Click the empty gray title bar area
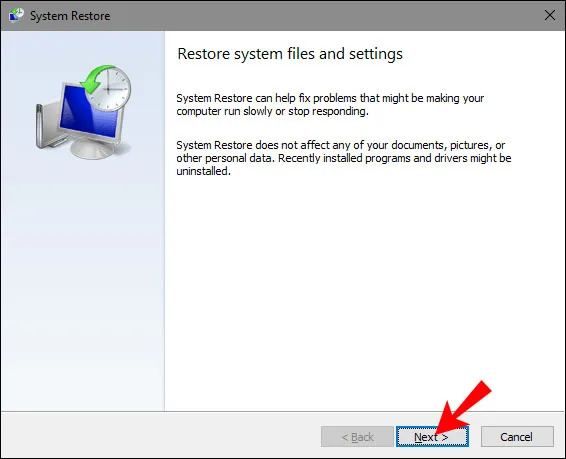The height and width of the screenshot is (459, 566). [x=325, y=16]
